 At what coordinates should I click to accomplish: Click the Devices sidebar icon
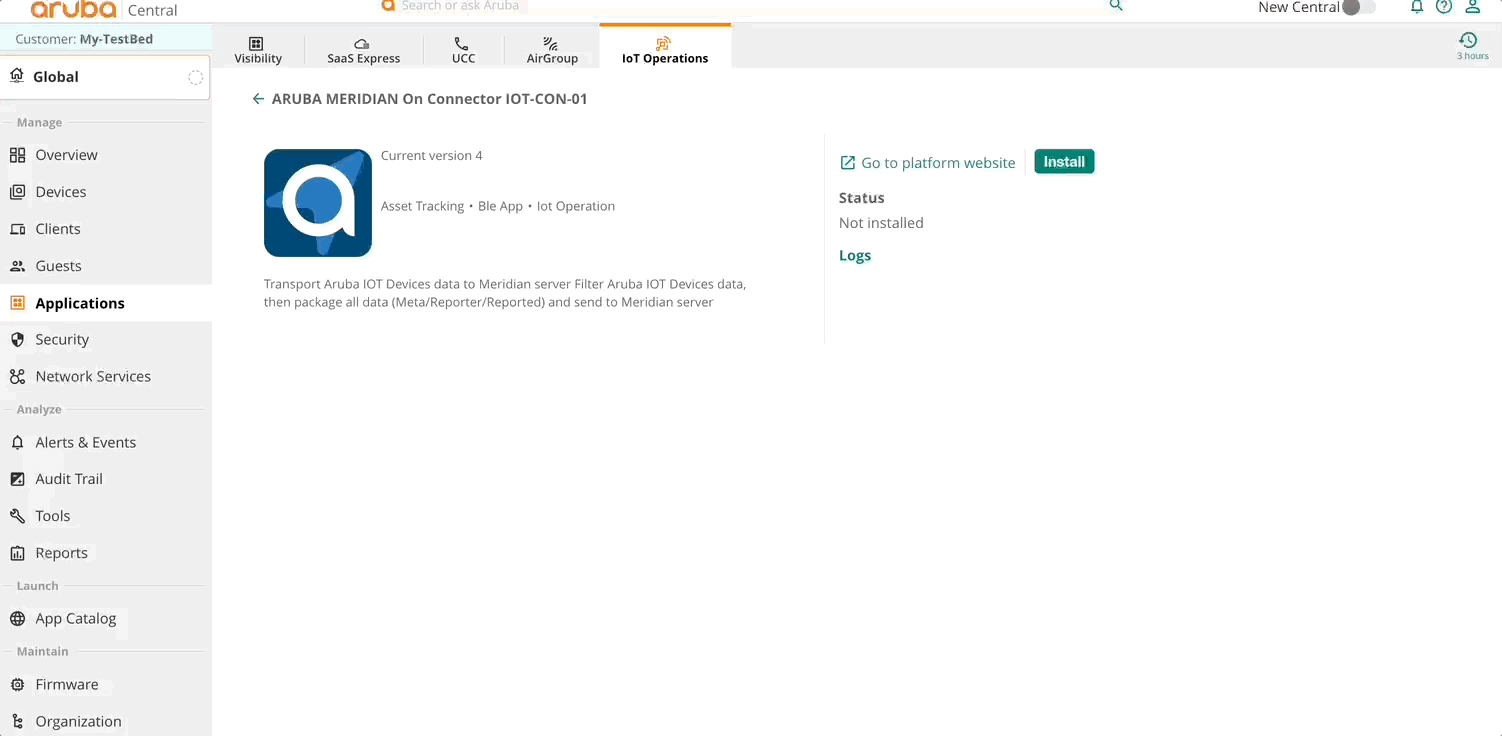click(17, 192)
